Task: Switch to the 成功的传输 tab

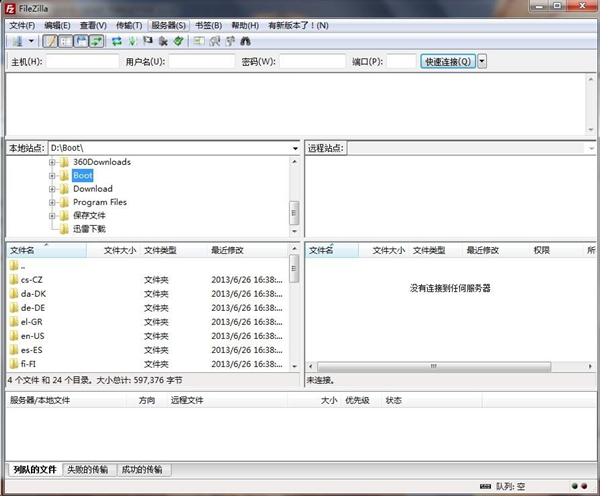Action: point(142,470)
